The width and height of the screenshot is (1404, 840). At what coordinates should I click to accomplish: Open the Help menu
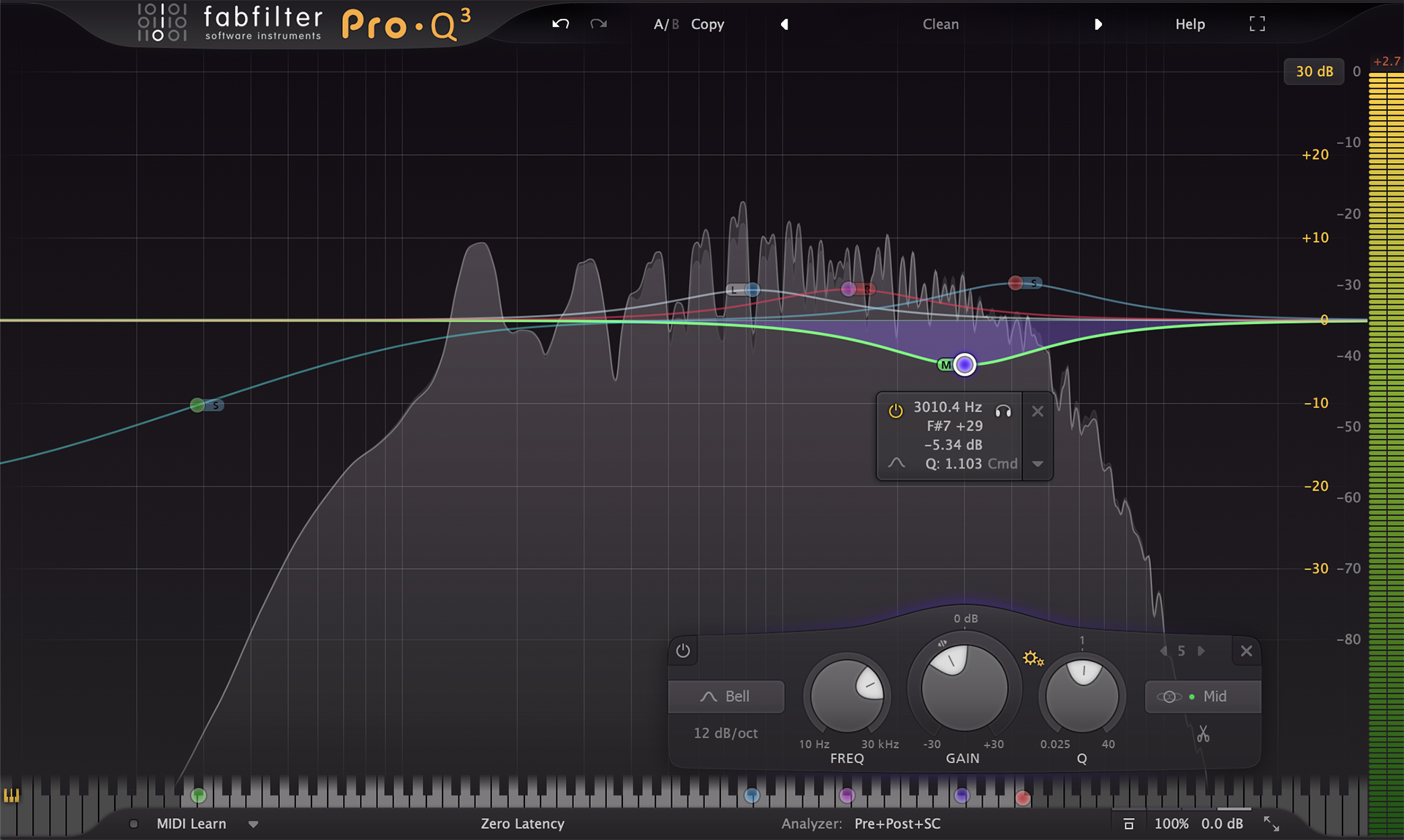coord(1190,24)
